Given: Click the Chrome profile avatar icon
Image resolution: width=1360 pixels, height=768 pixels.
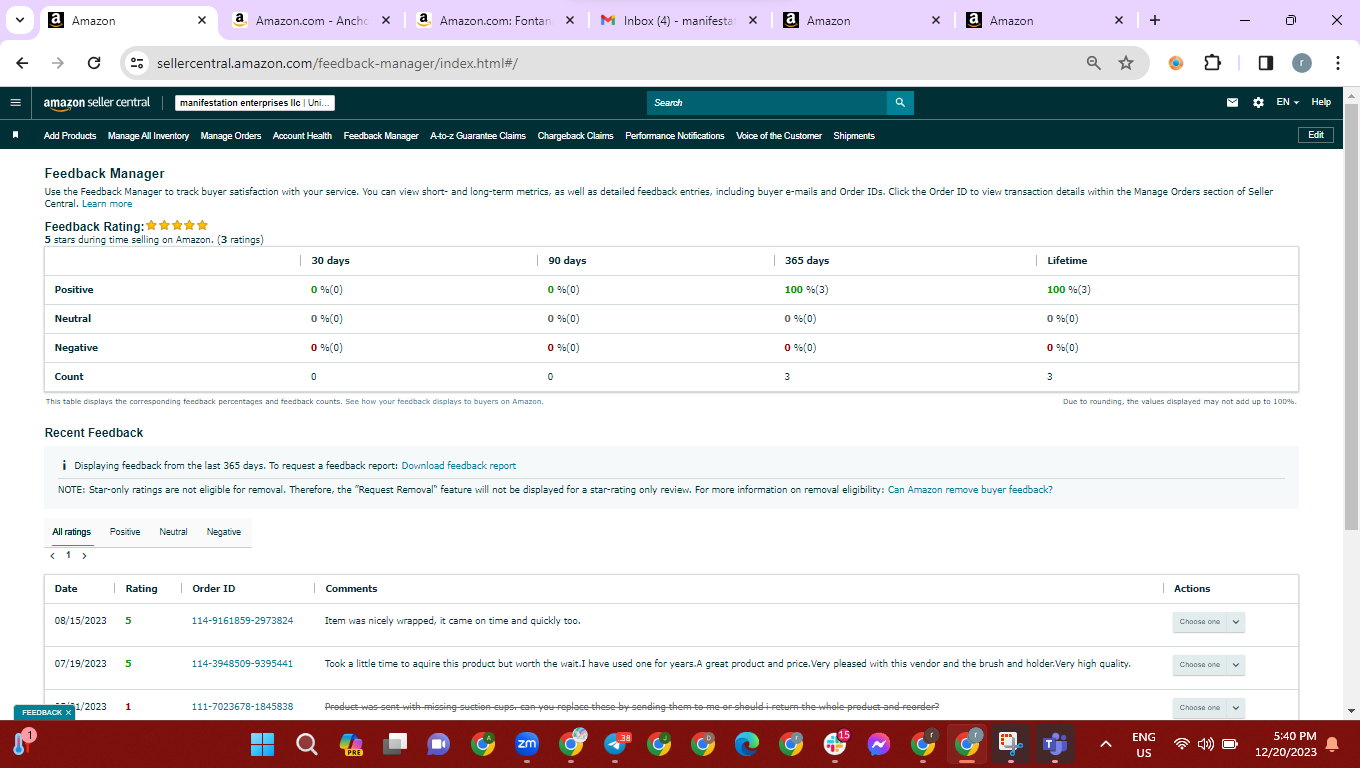Looking at the screenshot, I should (x=1301, y=63).
